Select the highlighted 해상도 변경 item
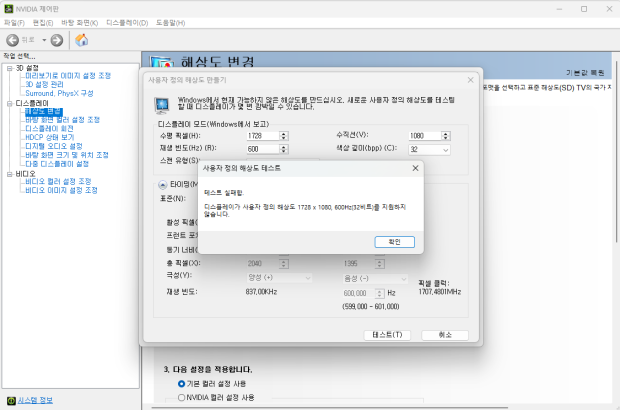Viewport: 620px width, 410px height. (x=43, y=111)
